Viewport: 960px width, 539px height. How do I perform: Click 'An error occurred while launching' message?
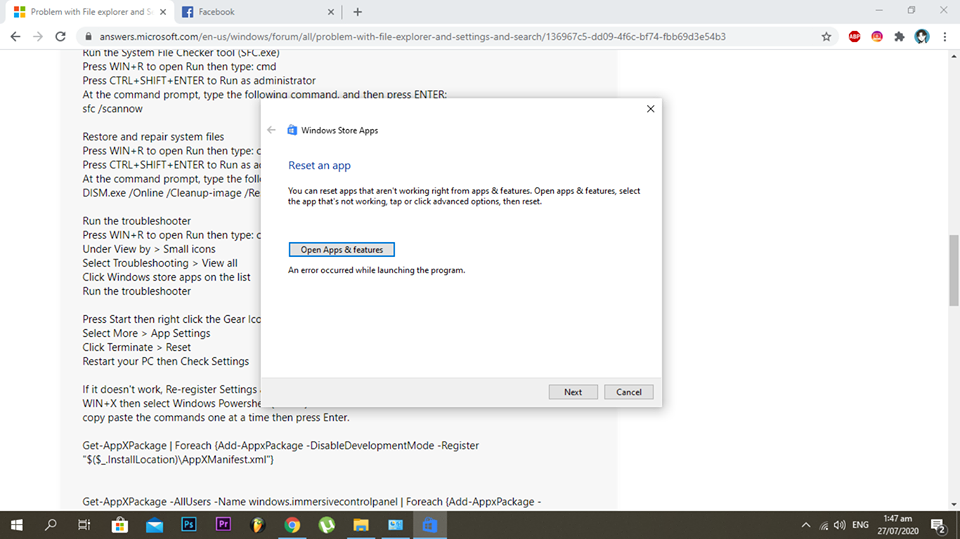point(377,270)
